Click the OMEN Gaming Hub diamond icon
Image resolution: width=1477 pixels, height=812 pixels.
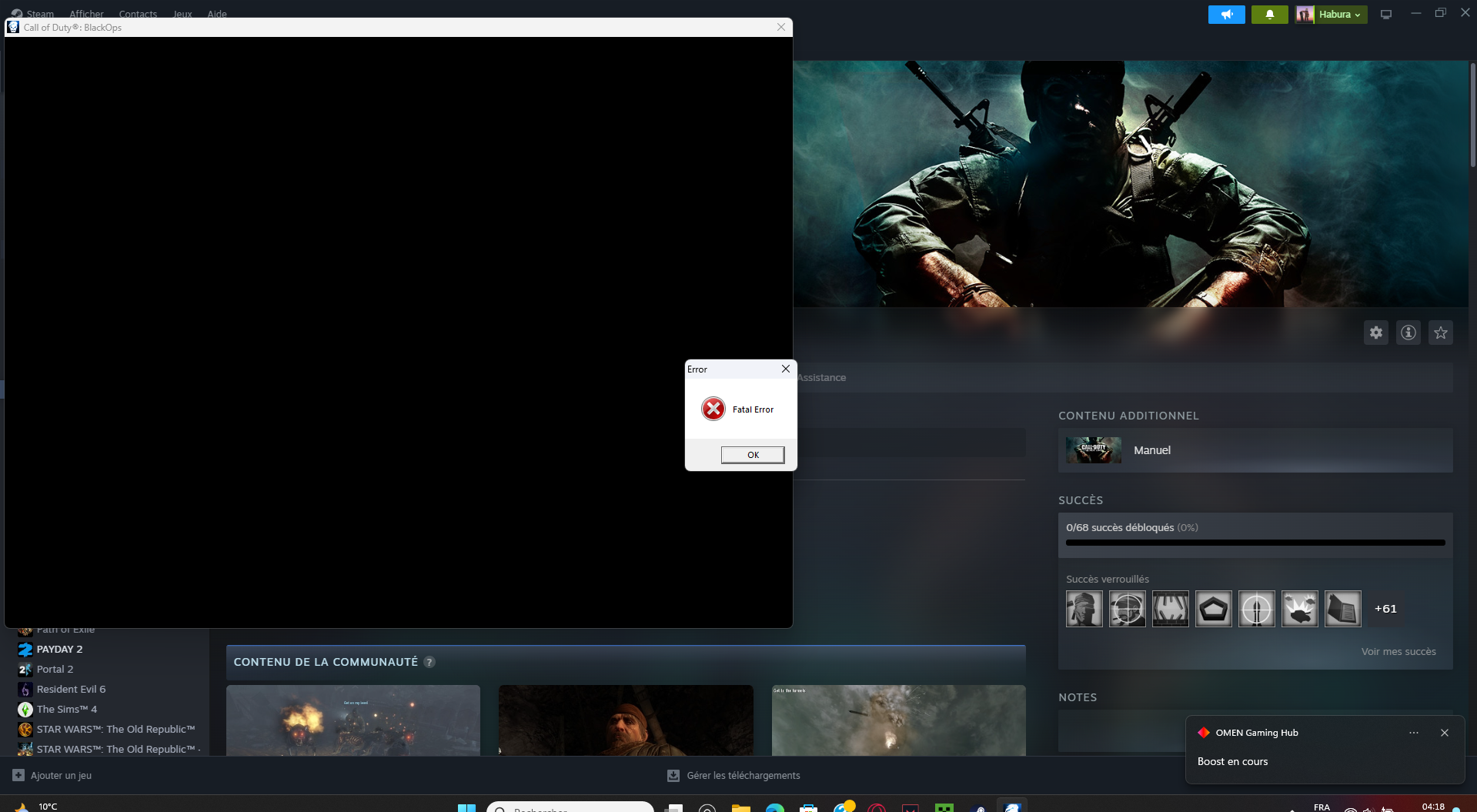point(1204,733)
